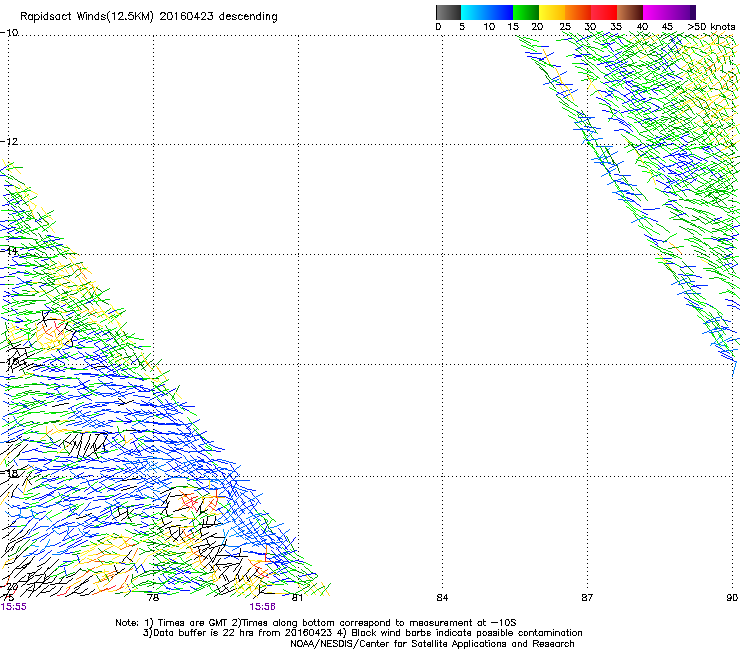The width and height of the screenshot is (740, 650).
Task: Click the longitude axis label '78'
Action: pos(153,598)
